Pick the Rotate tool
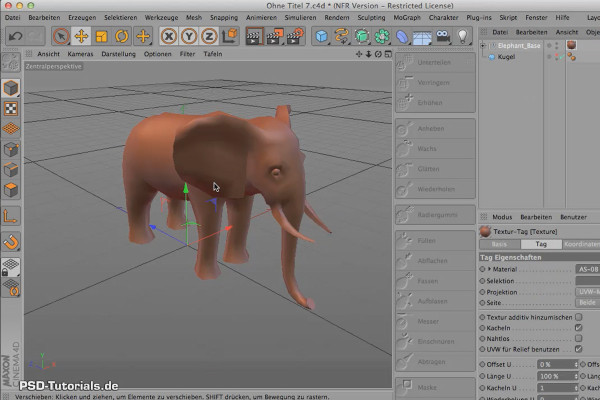 (x=122, y=36)
